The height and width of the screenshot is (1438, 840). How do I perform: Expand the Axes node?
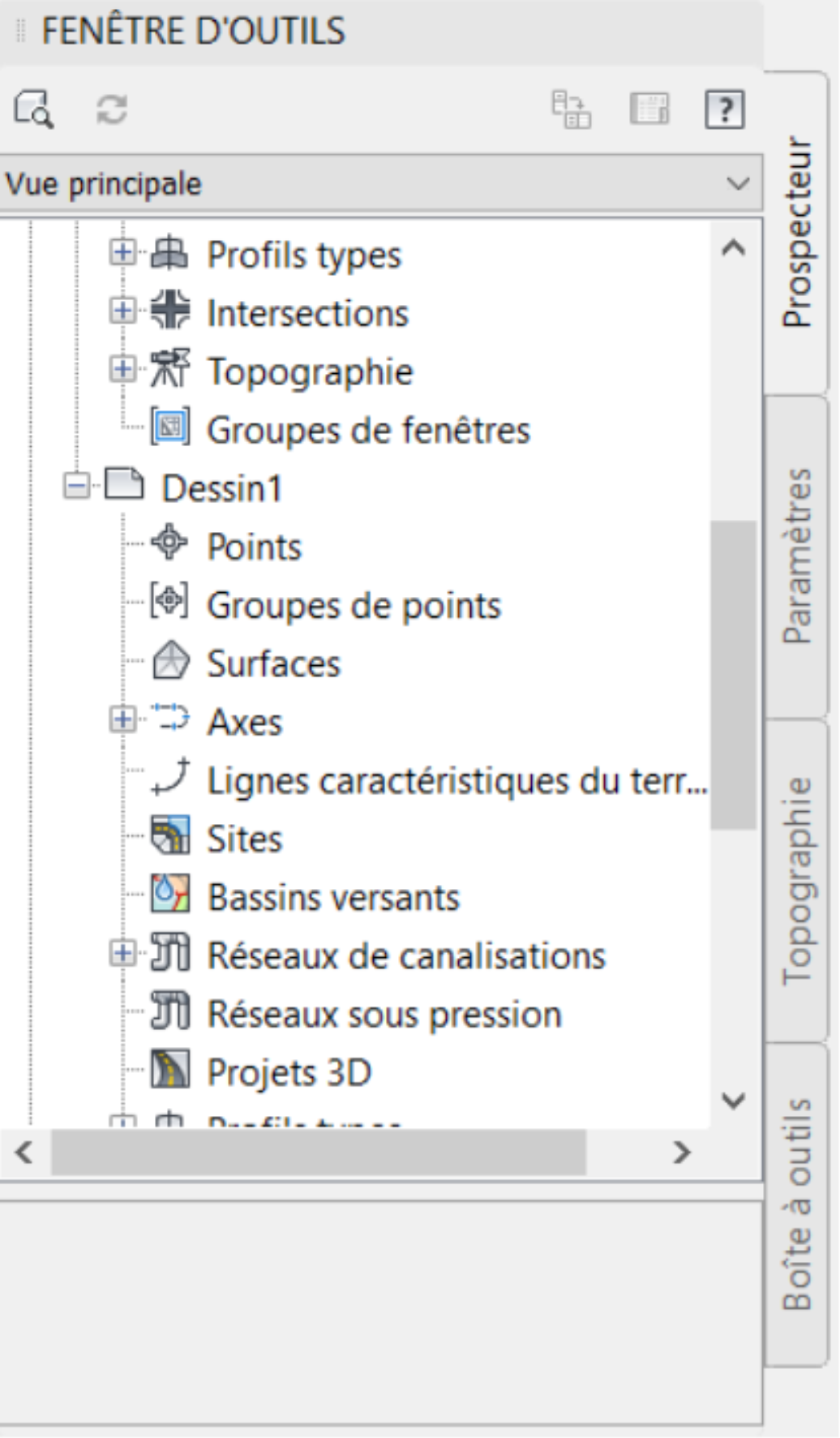pos(122,719)
